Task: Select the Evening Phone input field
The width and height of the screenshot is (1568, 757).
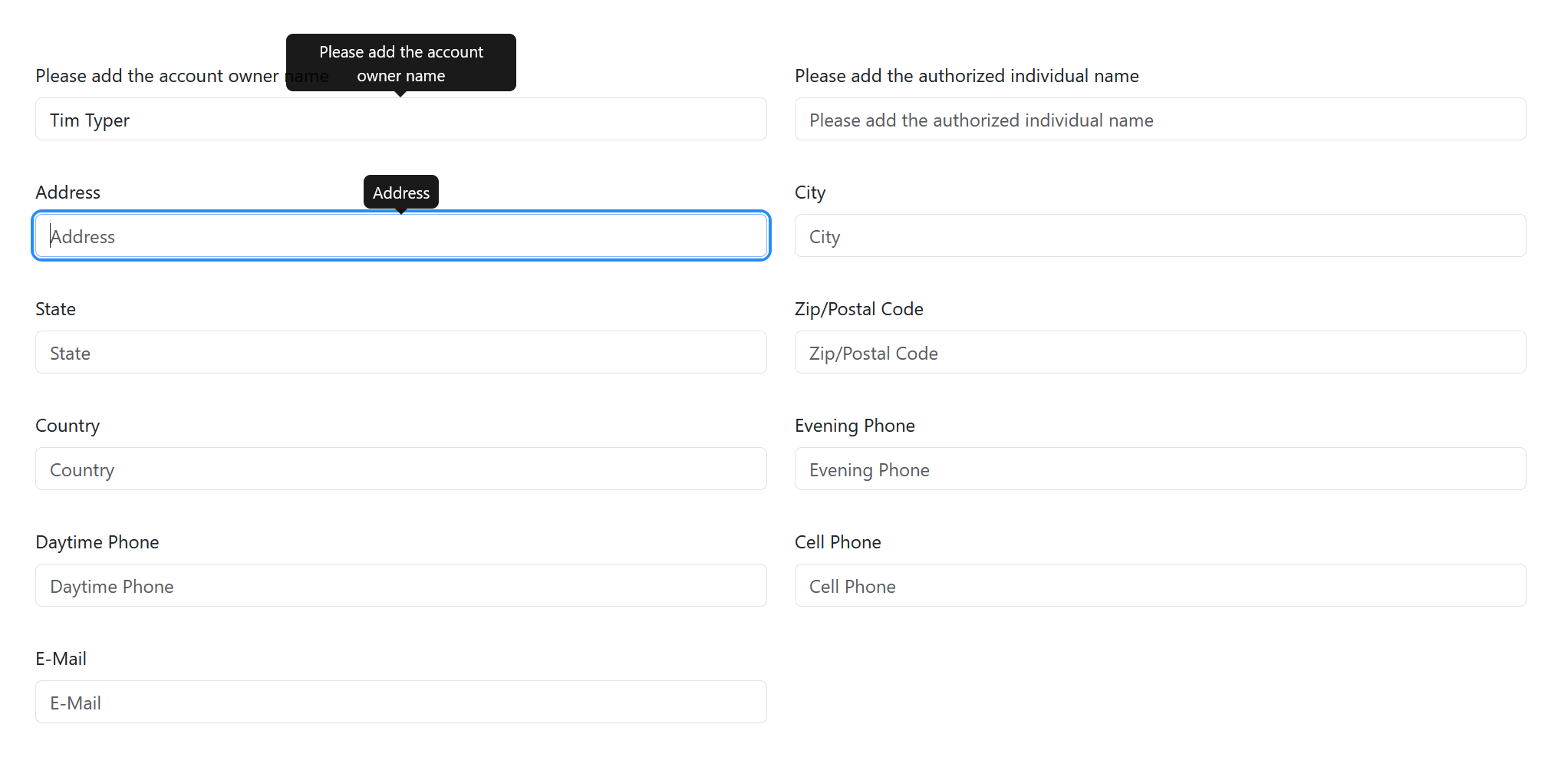Action: [1159, 469]
